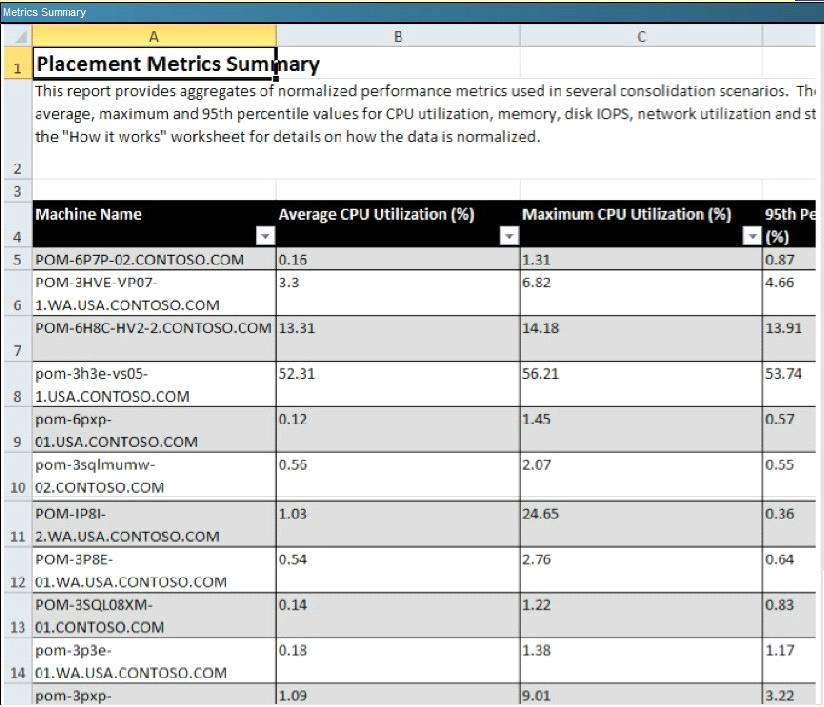824x707 pixels.
Task: Click 95th percentile value 4.66
Action: [x=779, y=282]
